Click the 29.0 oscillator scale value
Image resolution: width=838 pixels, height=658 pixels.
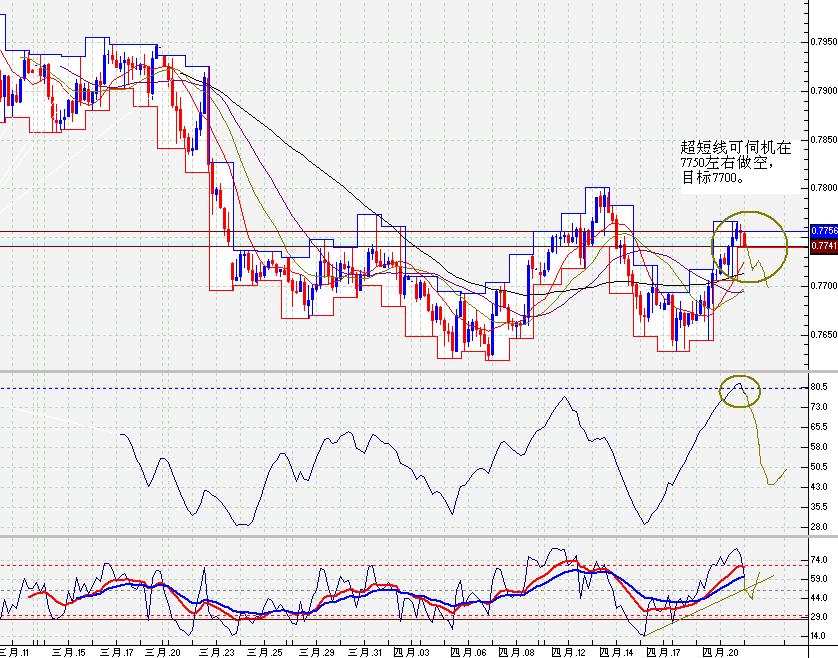pyautogui.click(x=819, y=617)
